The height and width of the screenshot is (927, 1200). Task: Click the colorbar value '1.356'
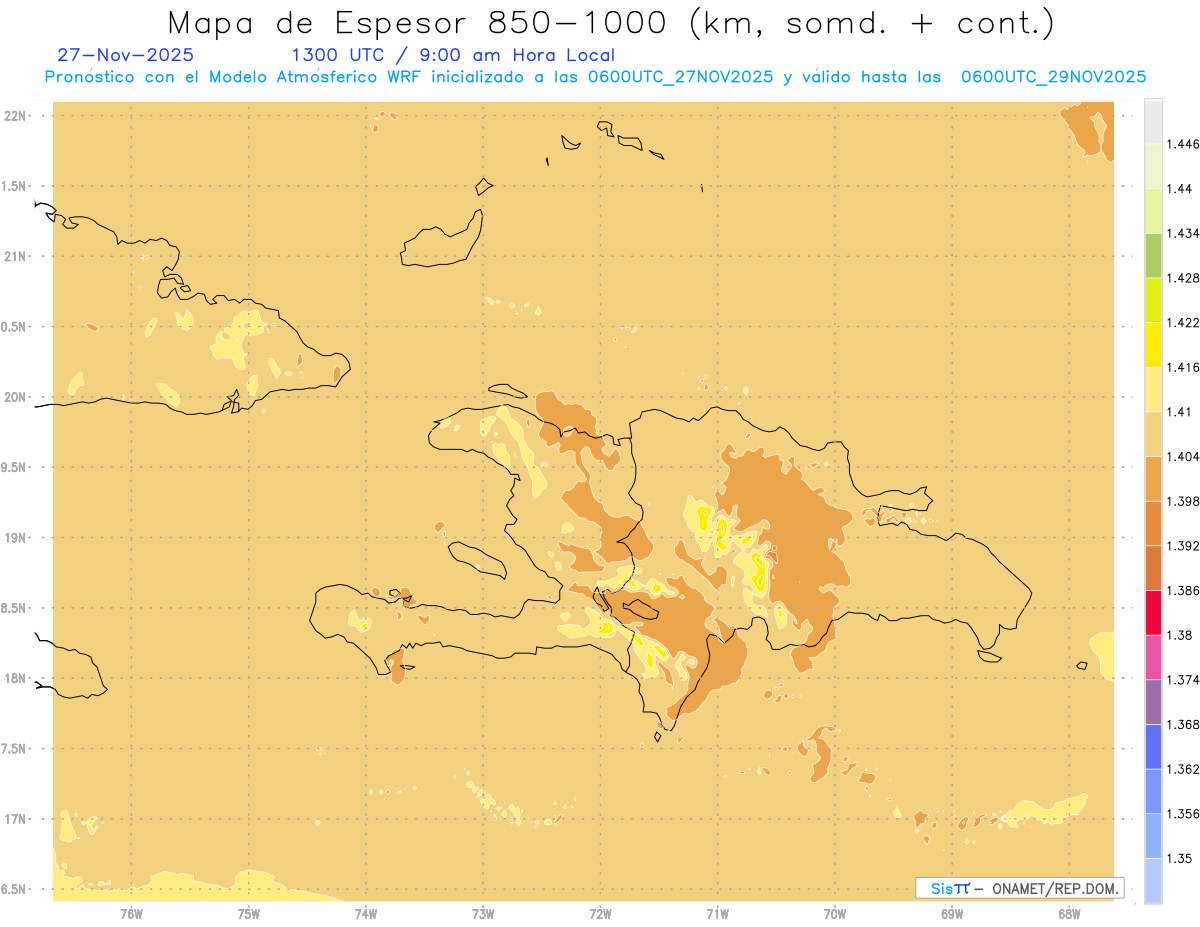click(x=1183, y=814)
